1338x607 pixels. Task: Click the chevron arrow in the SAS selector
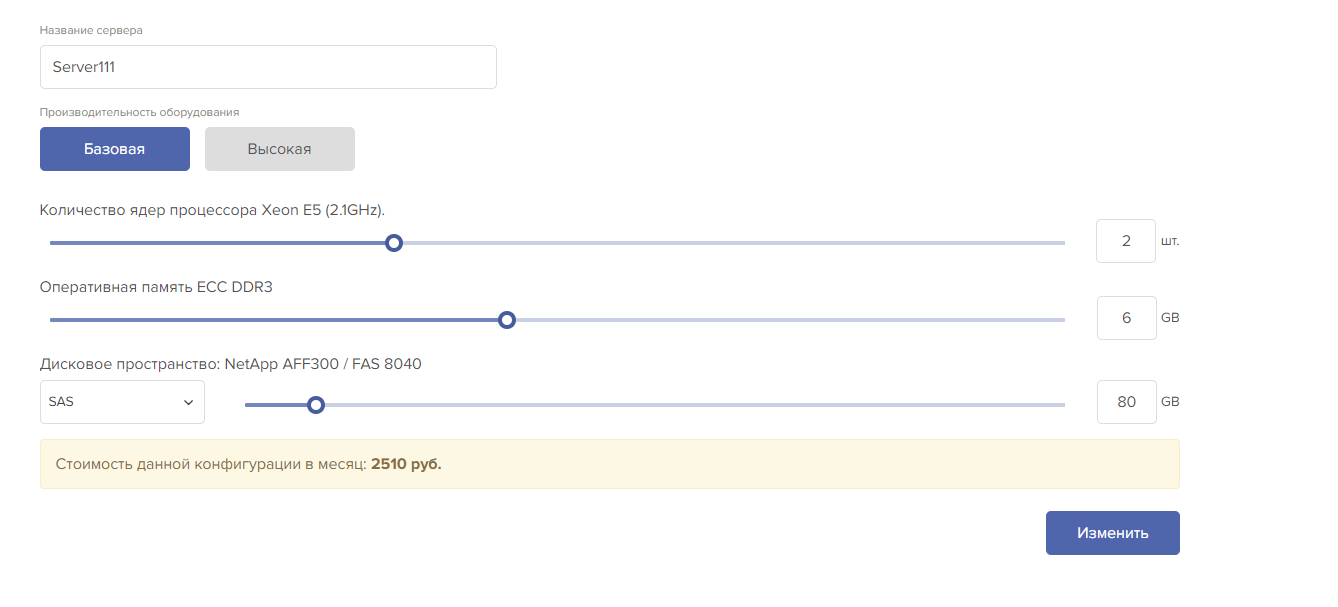(x=188, y=402)
